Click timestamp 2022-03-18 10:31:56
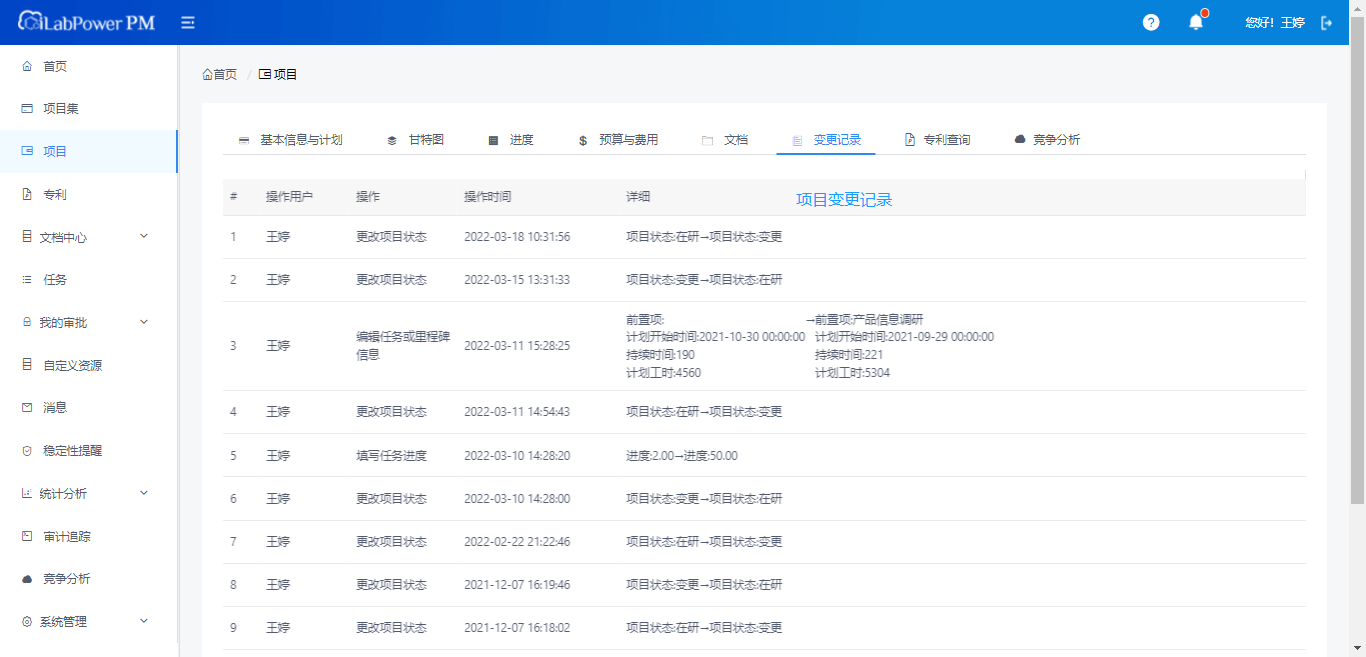Image resolution: width=1366 pixels, height=657 pixels. (517, 237)
